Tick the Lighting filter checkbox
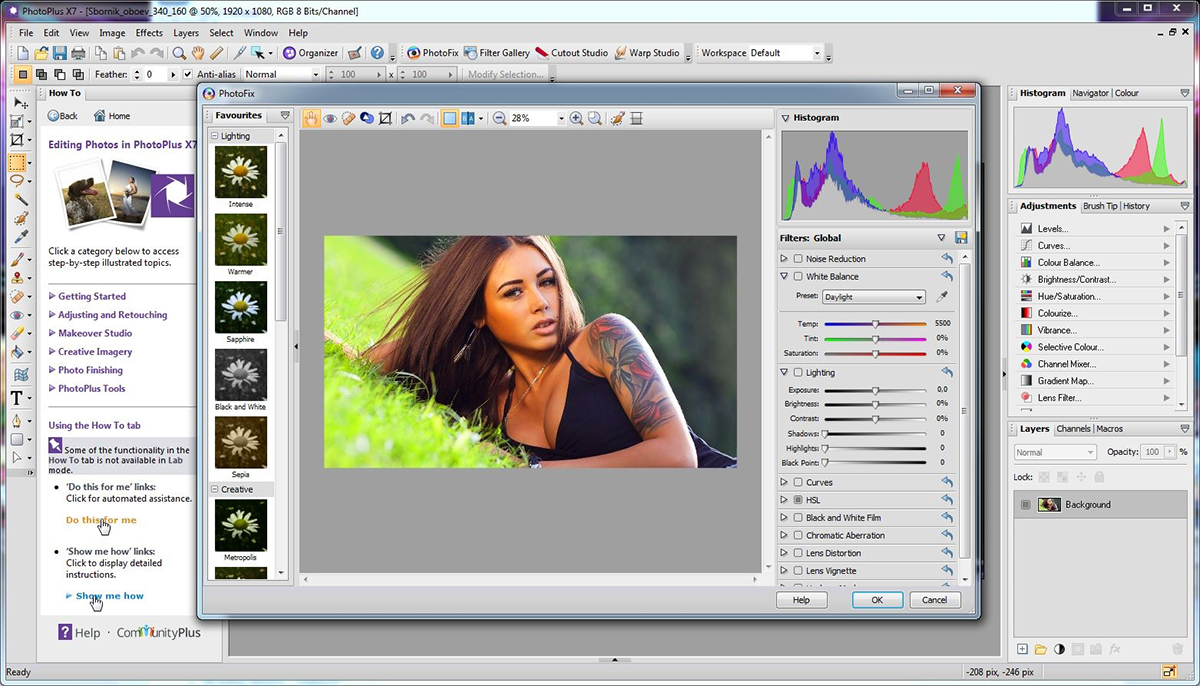This screenshot has height=686, width=1200. 798,372
